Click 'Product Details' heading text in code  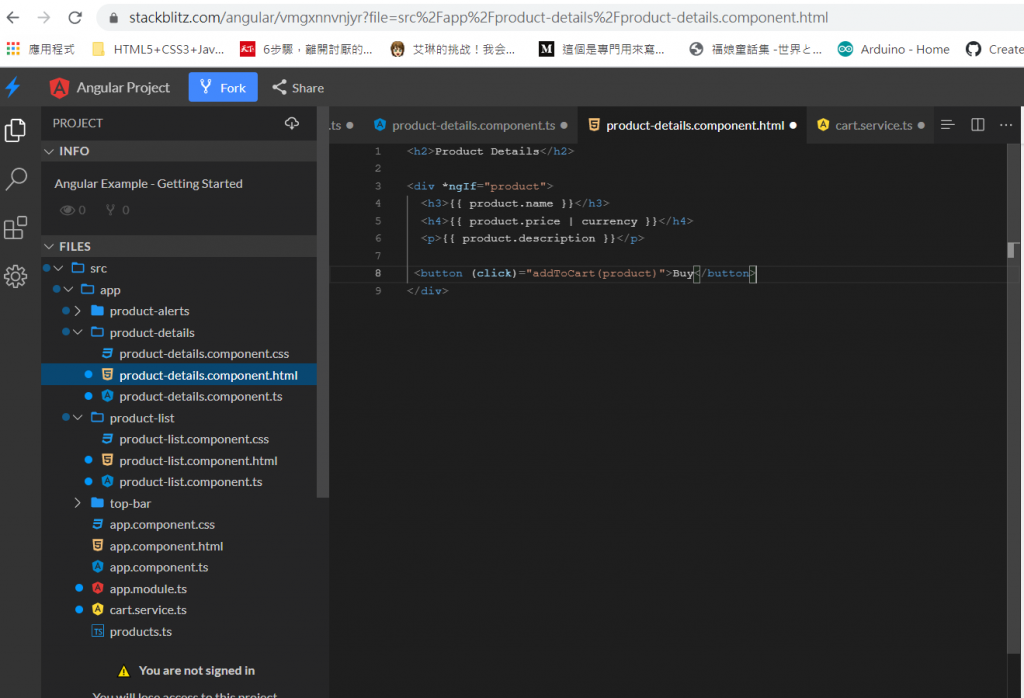pos(487,151)
